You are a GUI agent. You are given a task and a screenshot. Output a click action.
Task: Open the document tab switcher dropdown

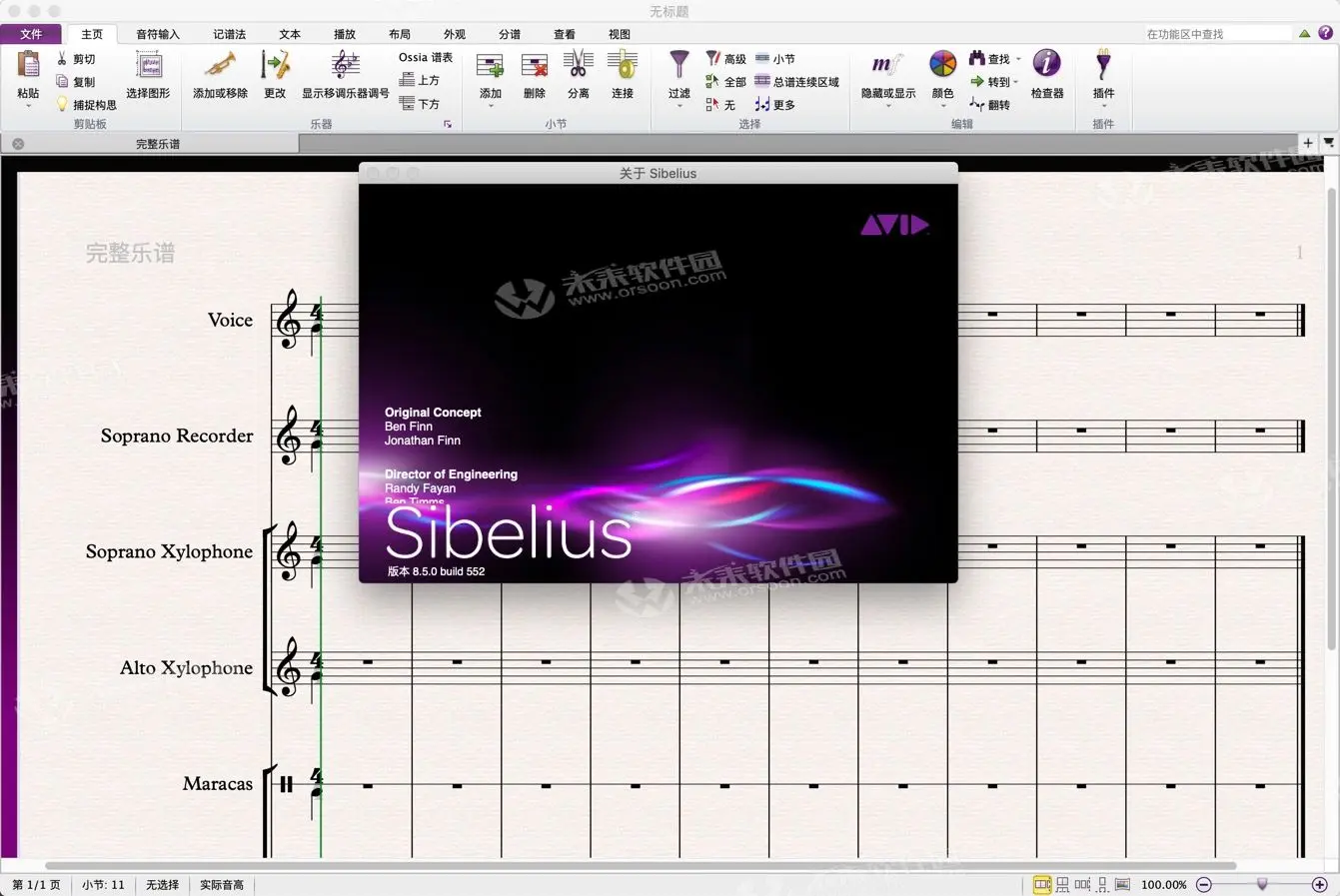tap(1329, 143)
